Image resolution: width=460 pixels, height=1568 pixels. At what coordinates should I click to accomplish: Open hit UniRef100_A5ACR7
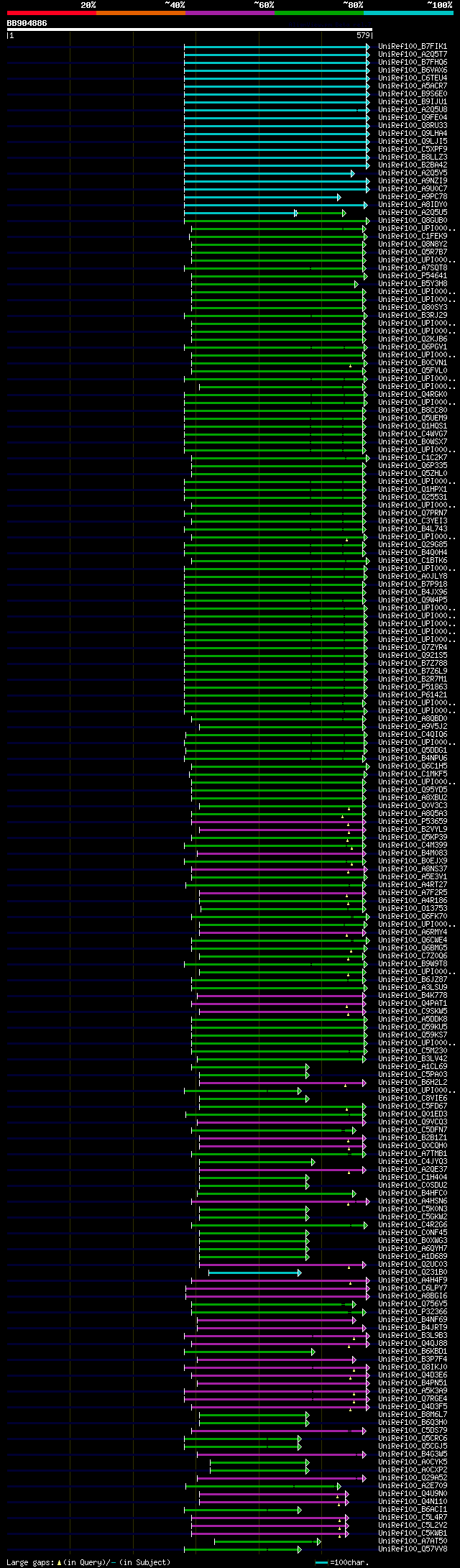pos(413,86)
